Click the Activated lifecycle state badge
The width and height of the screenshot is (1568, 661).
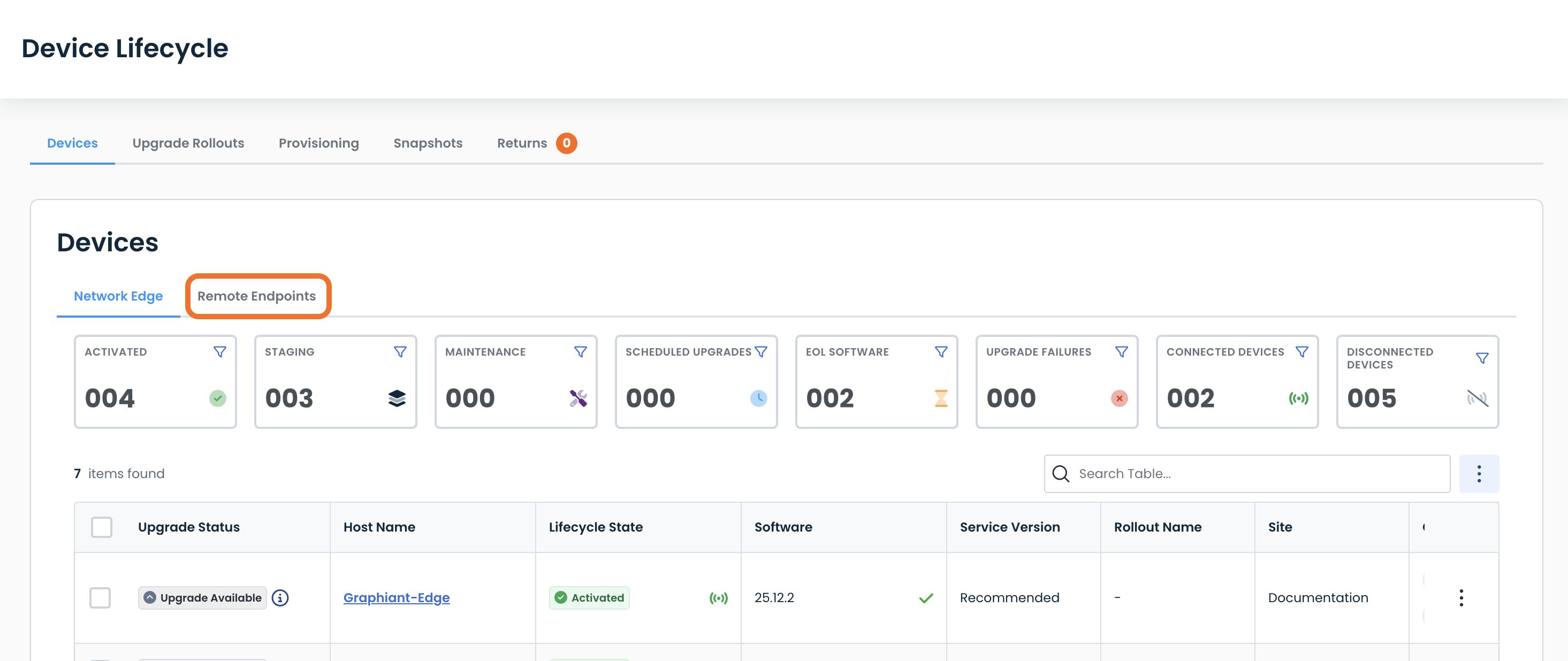click(x=589, y=598)
